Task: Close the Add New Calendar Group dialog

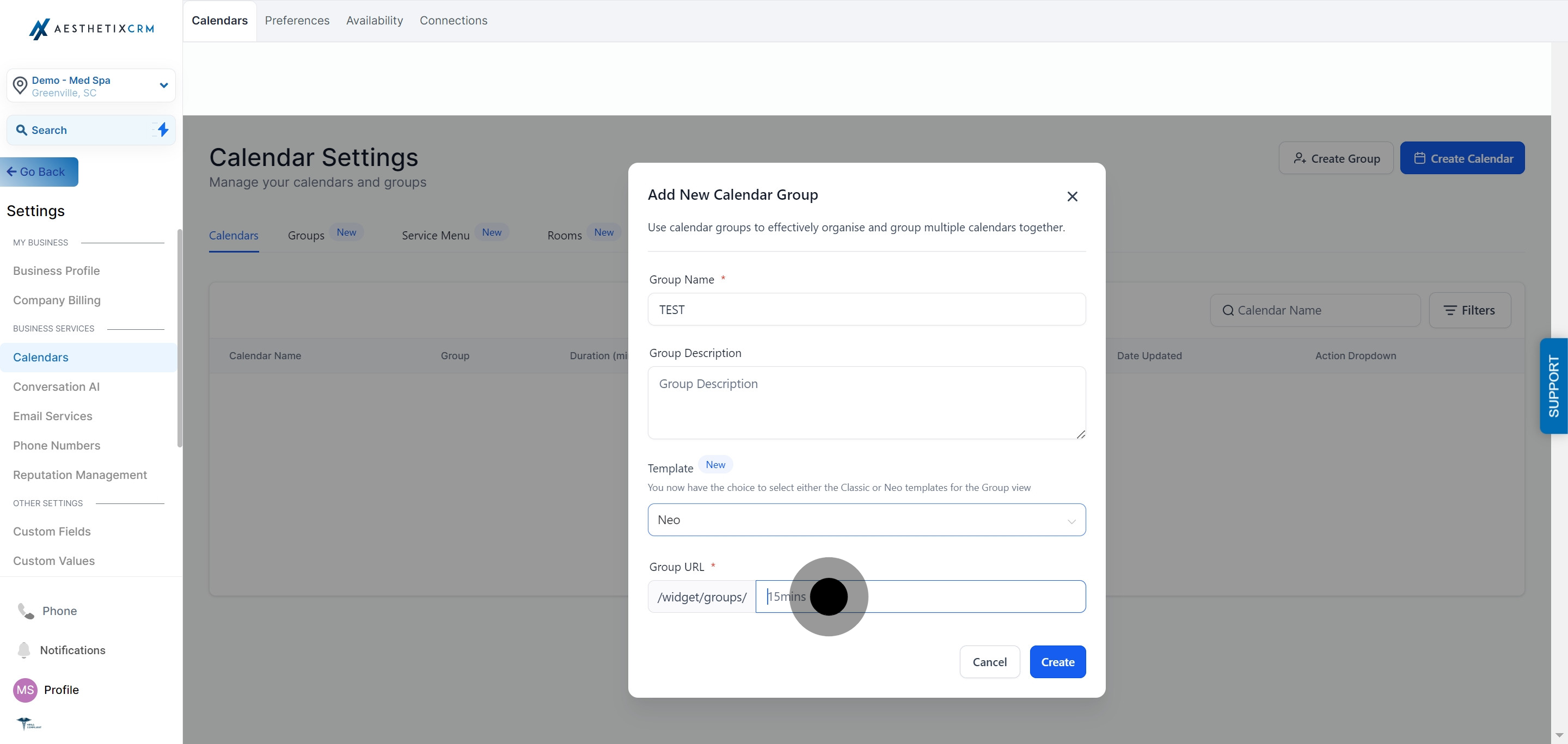Action: pyautogui.click(x=1072, y=196)
